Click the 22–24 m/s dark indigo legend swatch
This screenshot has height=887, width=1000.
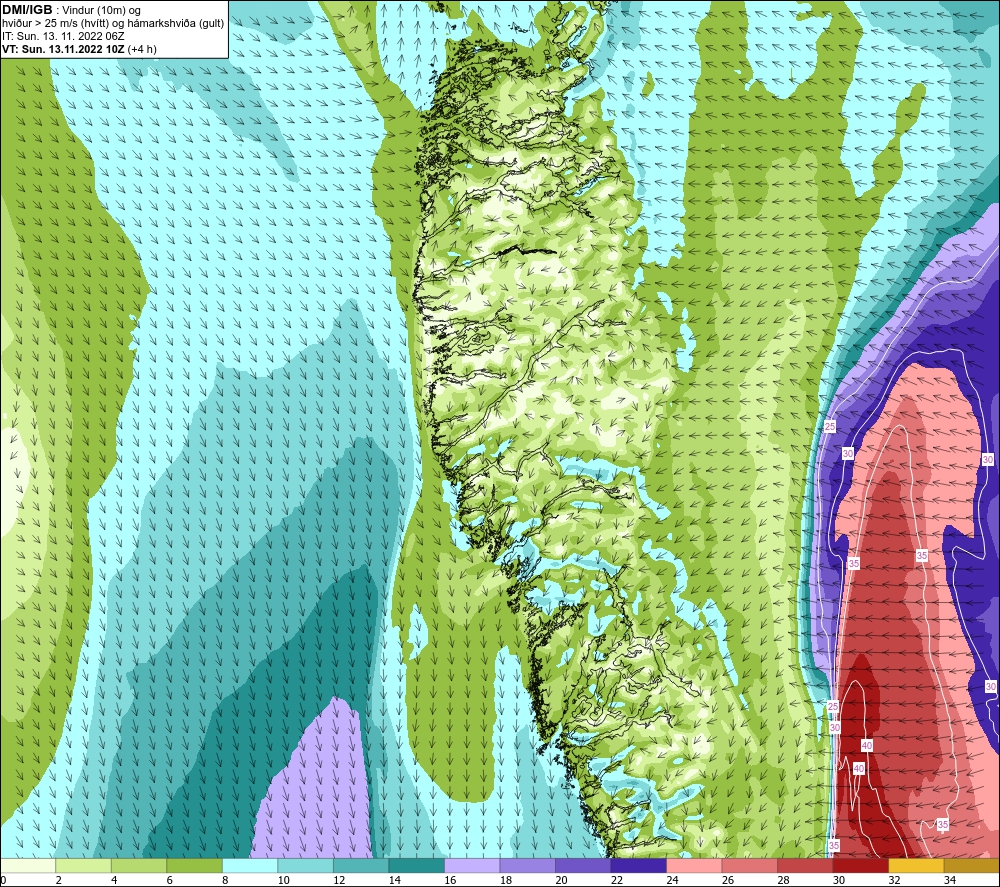pos(638,865)
